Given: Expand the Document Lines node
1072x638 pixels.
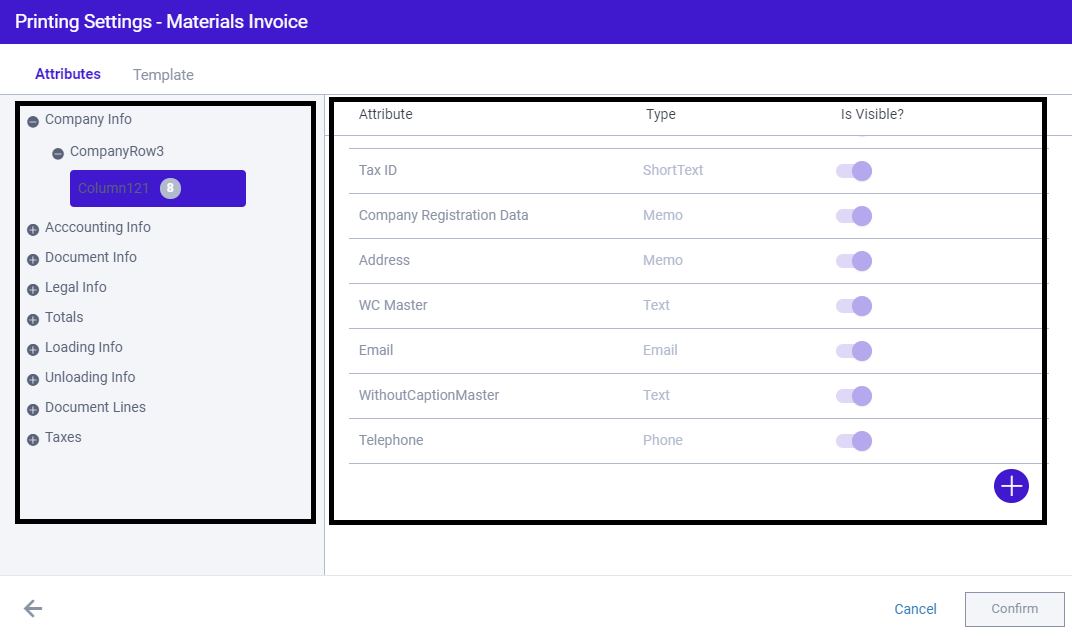Looking at the screenshot, I should tap(33, 410).
